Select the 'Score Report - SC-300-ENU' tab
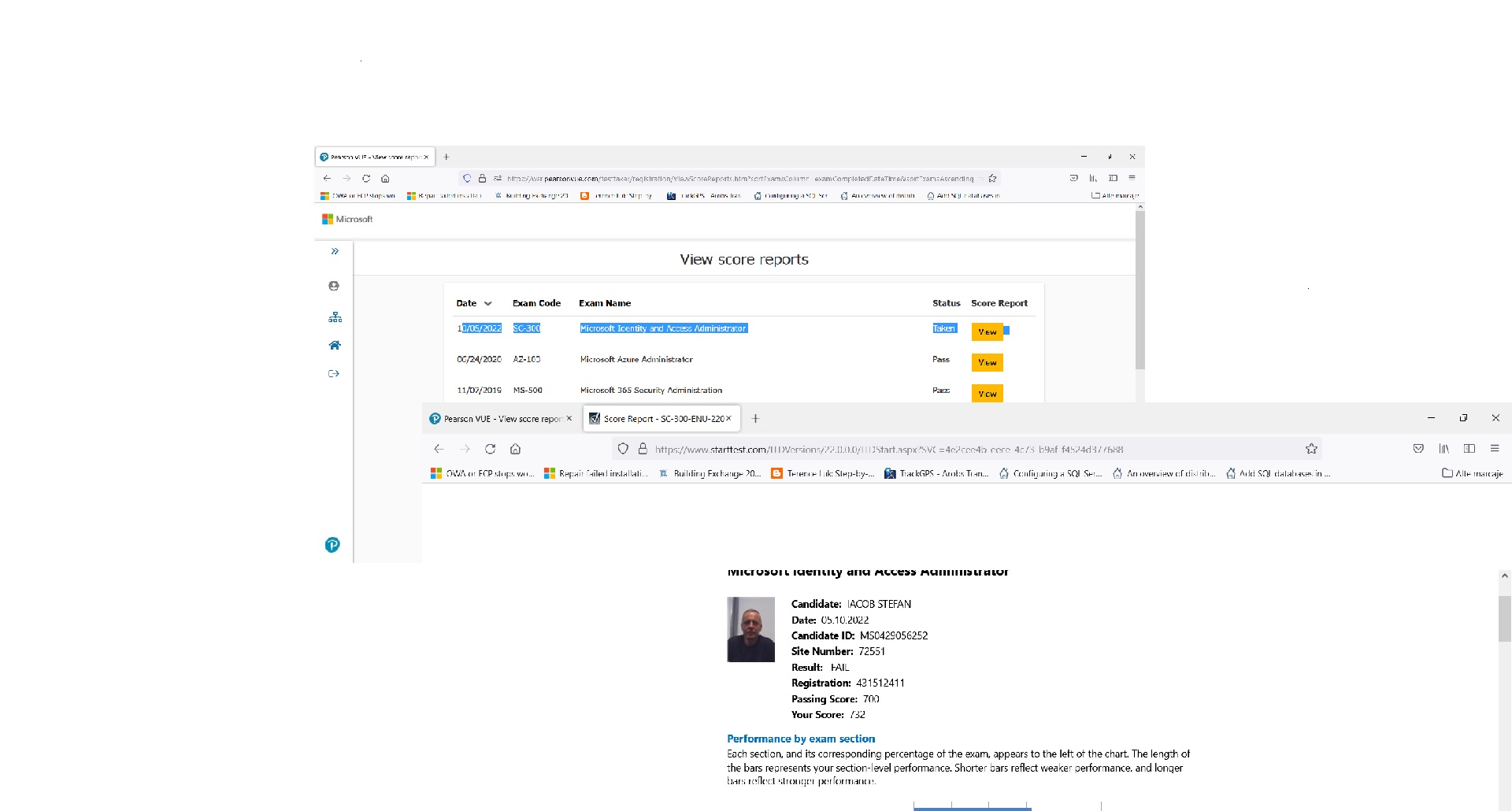 (x=660, y=419)
